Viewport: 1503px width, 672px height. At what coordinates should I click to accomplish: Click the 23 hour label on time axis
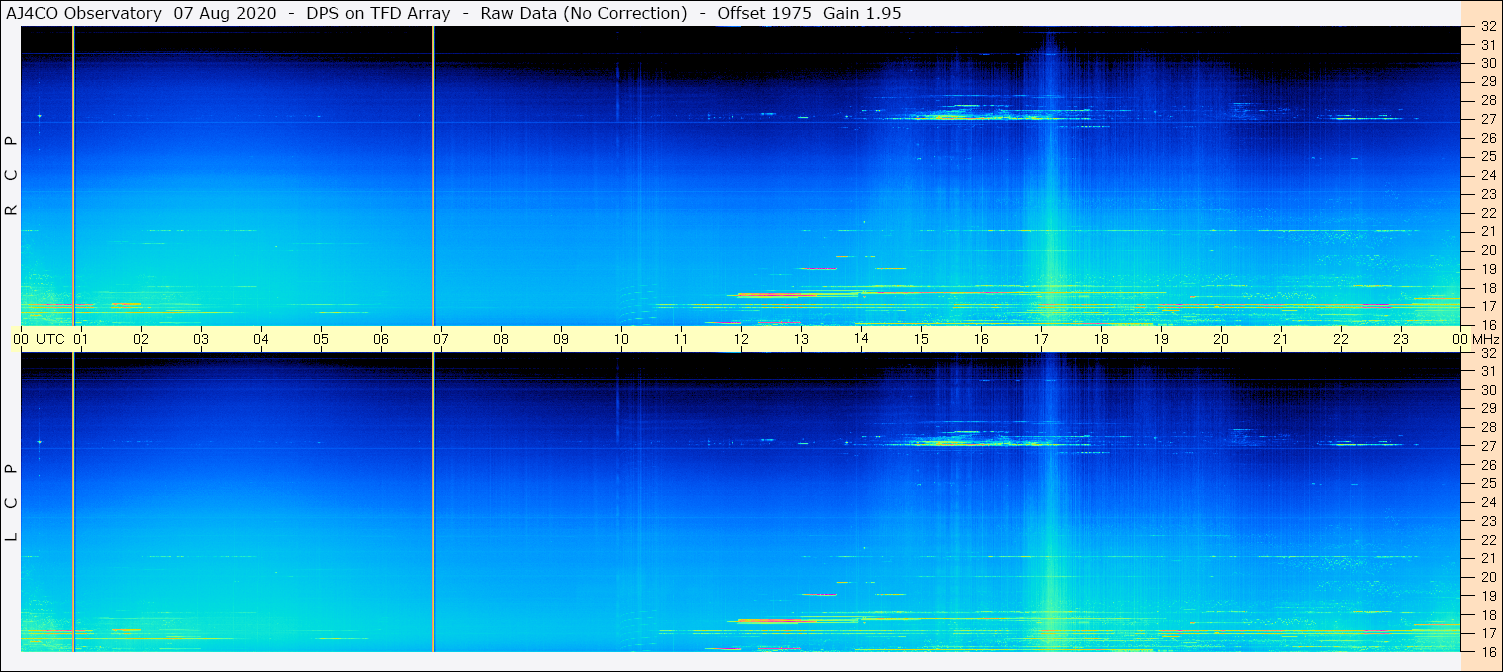(1401, 339)
